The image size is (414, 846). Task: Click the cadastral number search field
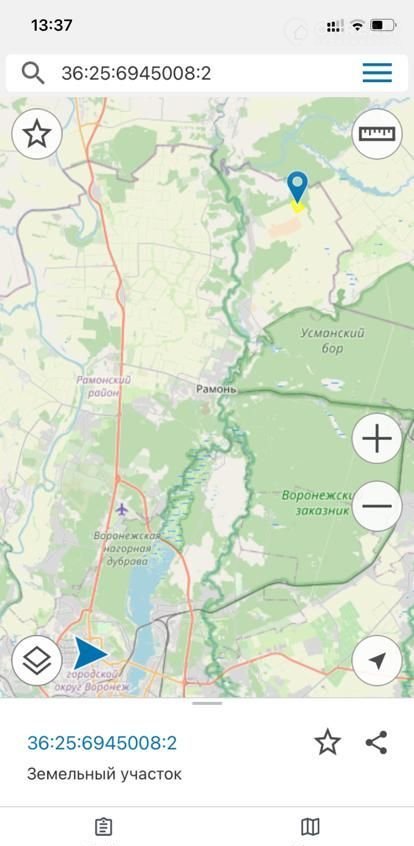[207, 73]
